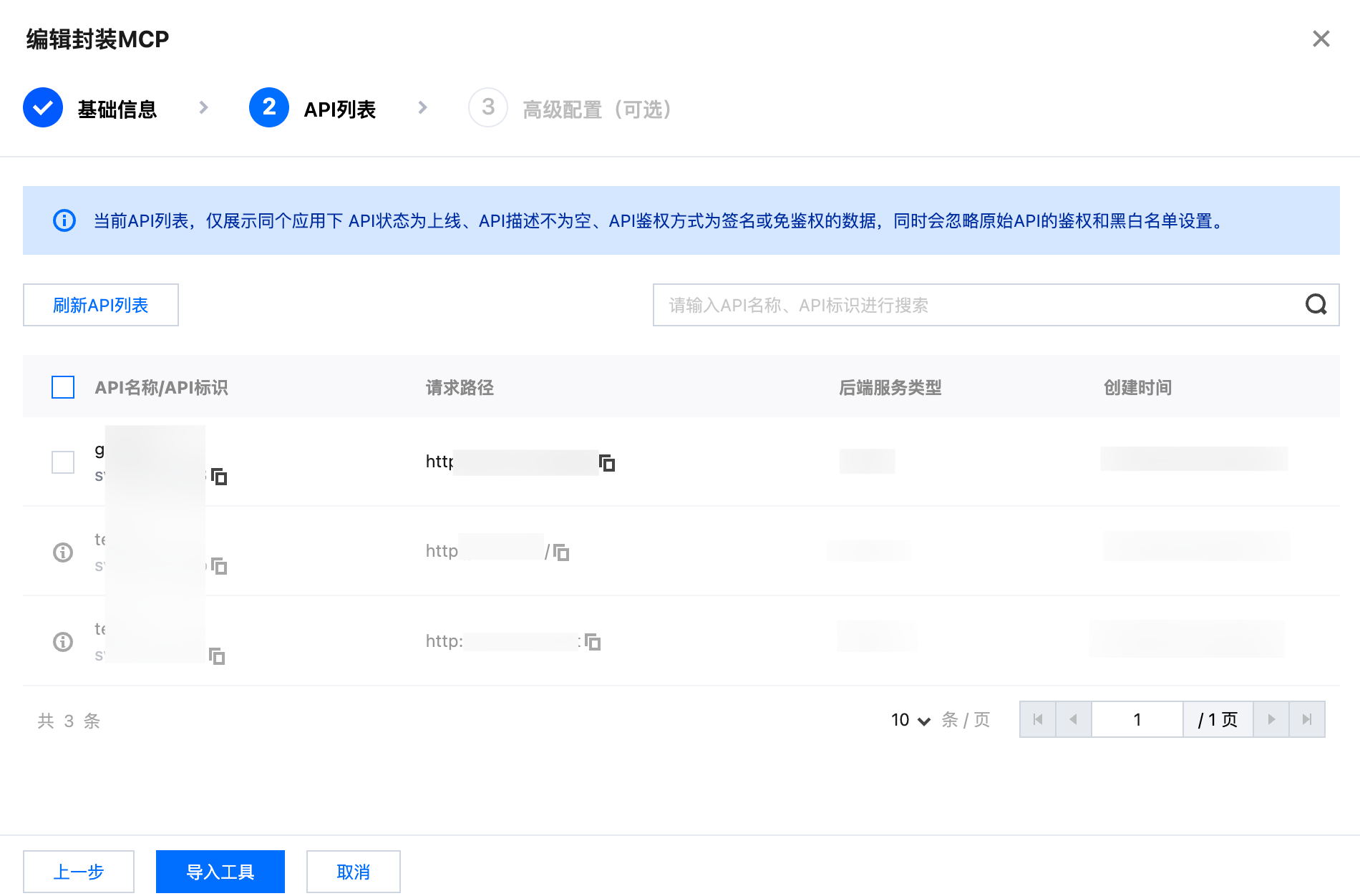
Task: Open the 10 条/页 page size dropdown
Action: click(910, 720)
